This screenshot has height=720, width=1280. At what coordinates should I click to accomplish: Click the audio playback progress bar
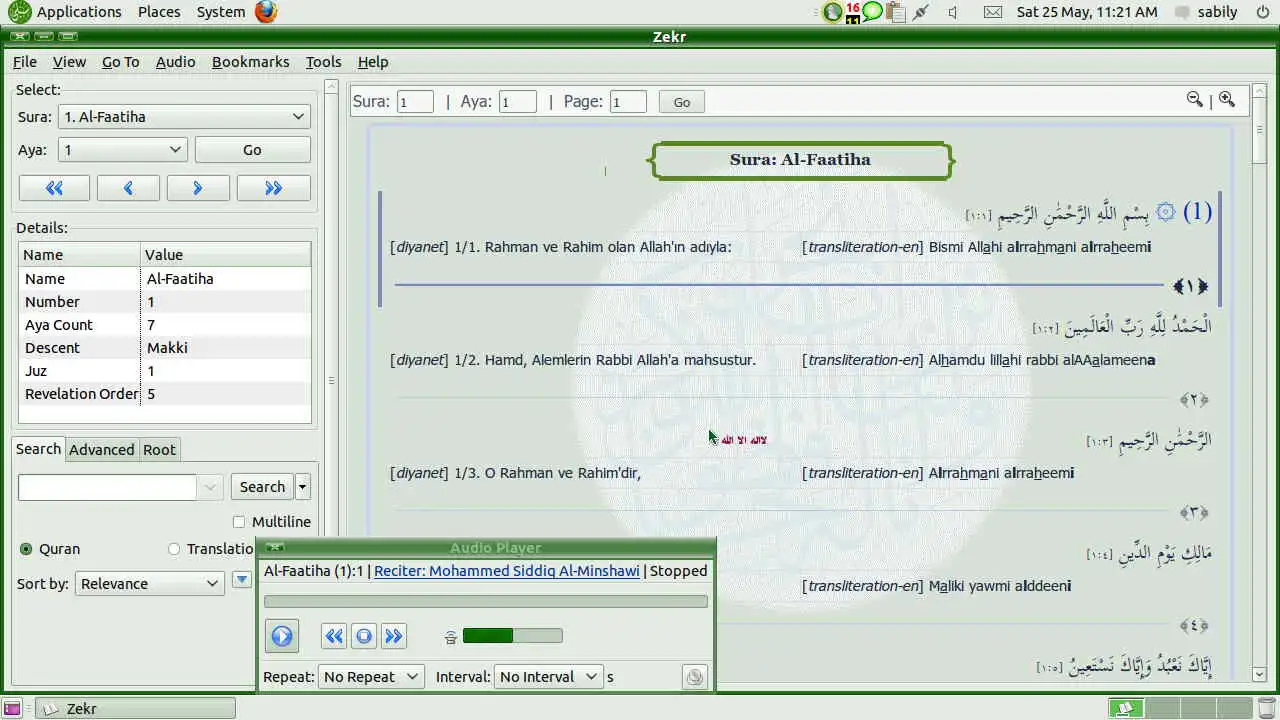485,601
